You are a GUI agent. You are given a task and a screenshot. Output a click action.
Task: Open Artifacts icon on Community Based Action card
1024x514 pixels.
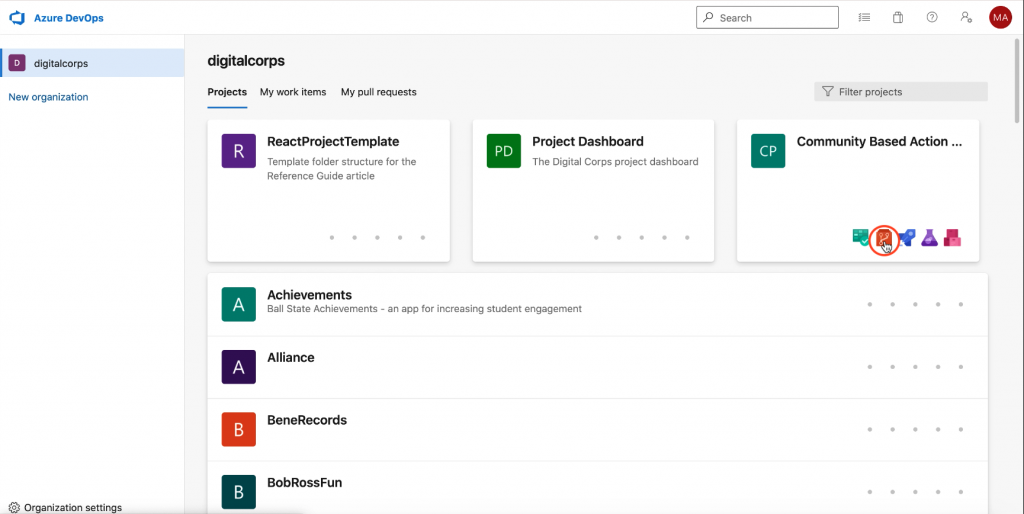pyautogui.click(x=952, y=237)
